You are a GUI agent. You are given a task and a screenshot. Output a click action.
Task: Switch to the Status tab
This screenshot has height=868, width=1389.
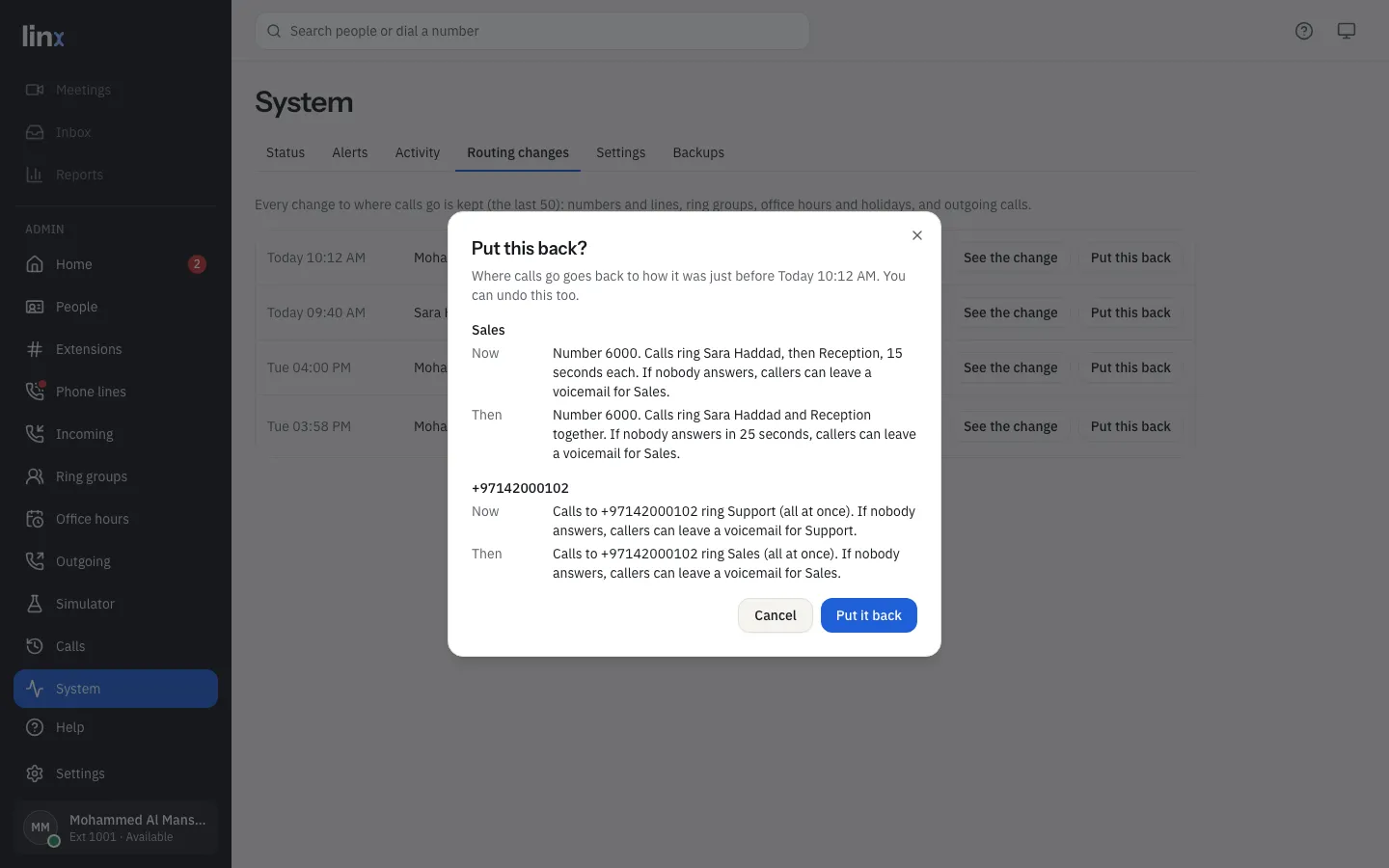pyautogui.click(x=286, y=152)
